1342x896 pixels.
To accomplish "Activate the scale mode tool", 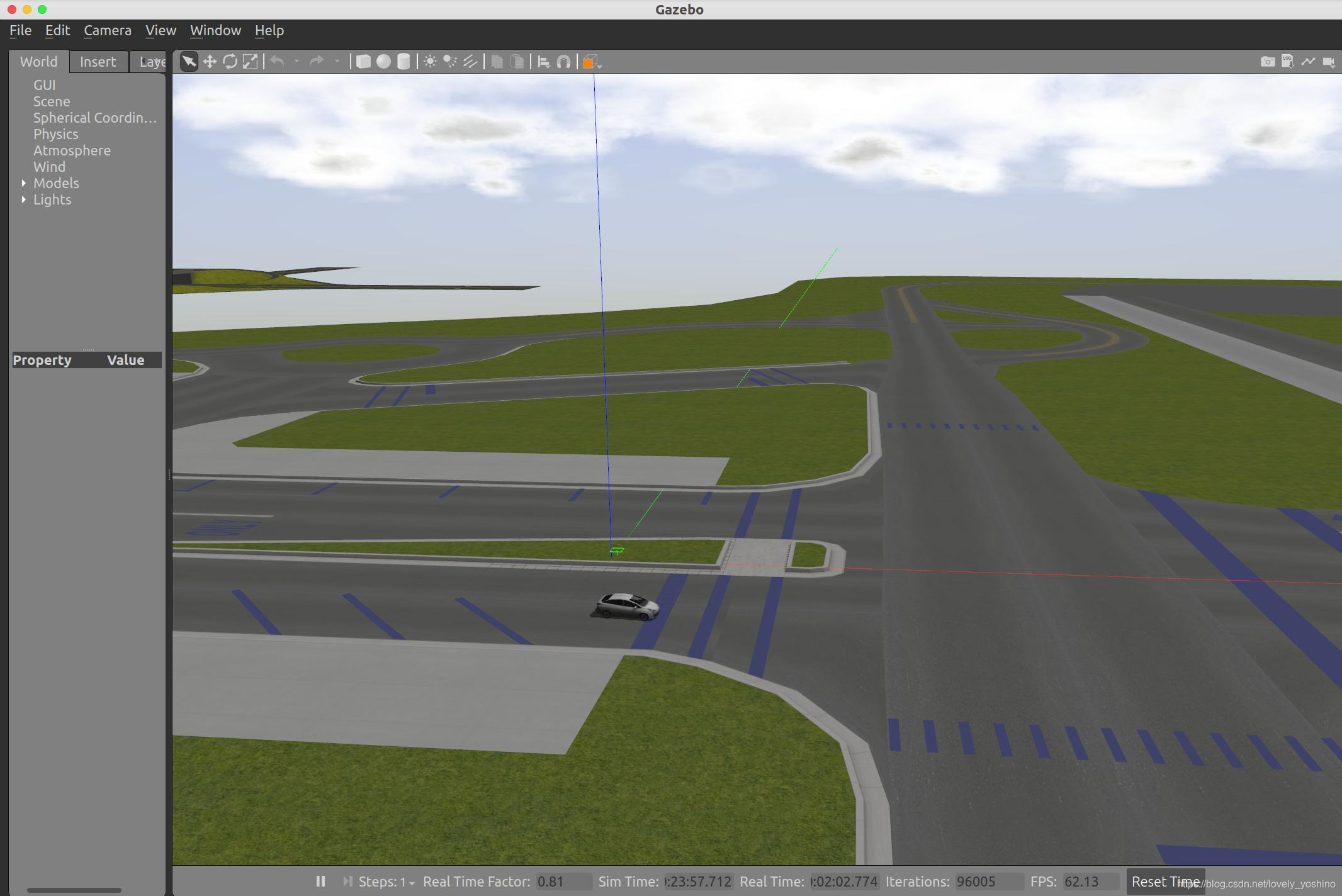I will tap(250, 62).
